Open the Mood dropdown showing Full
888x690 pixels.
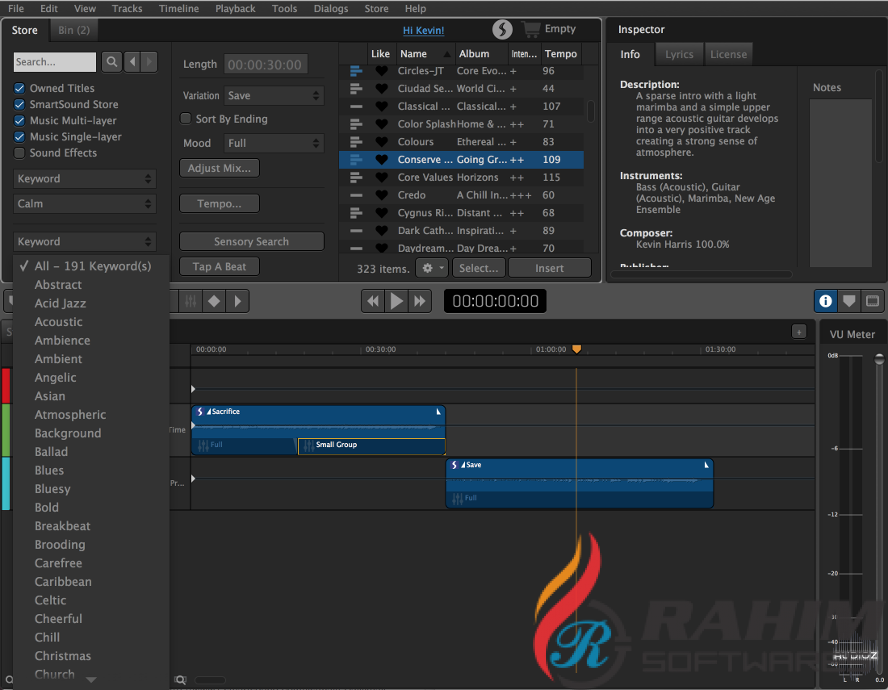point(274,143)
